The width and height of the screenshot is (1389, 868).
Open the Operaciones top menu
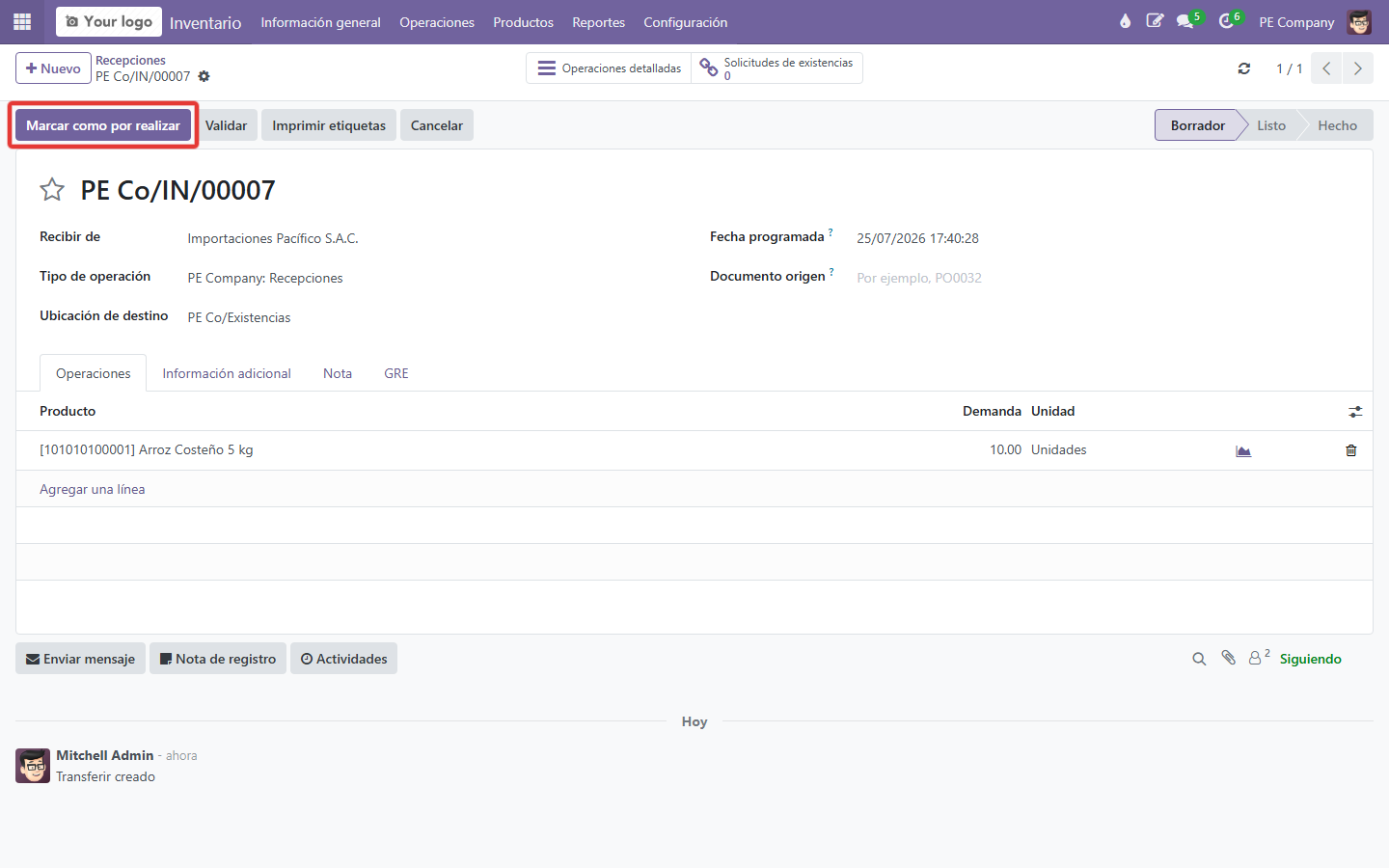tap(437, 22)
